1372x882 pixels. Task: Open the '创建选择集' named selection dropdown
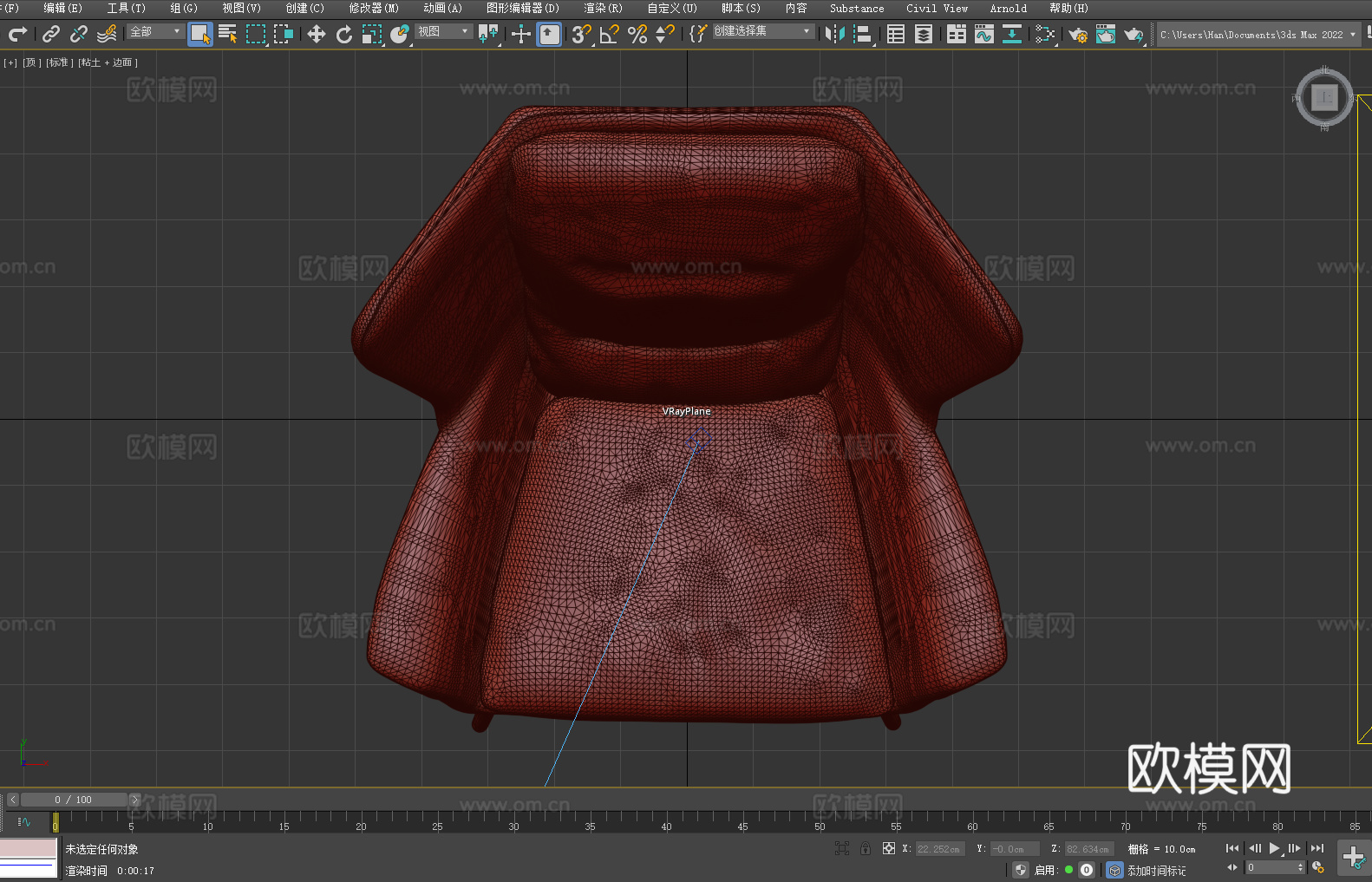point(762,31)
